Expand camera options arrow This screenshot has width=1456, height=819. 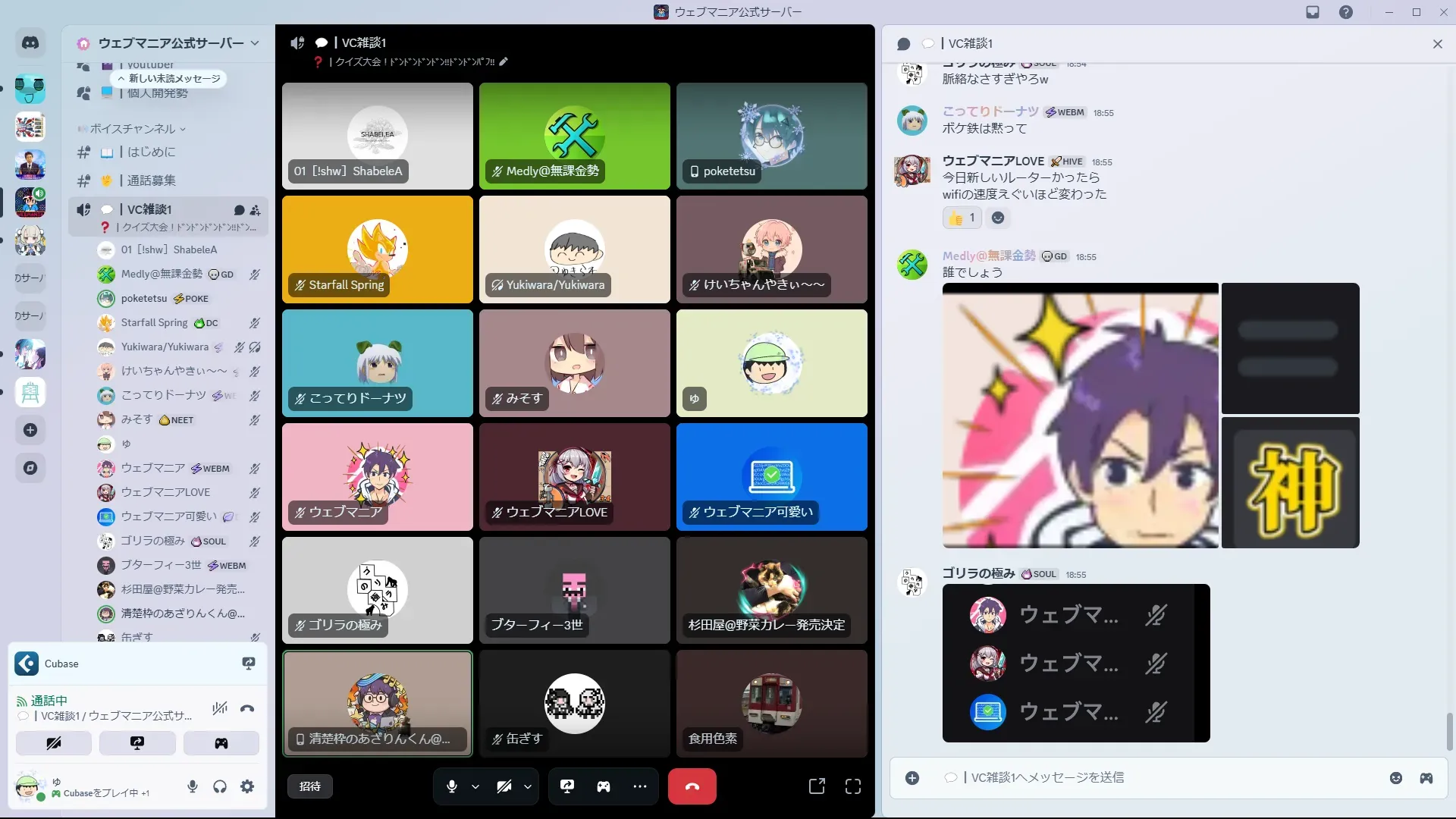pos(528,786)
